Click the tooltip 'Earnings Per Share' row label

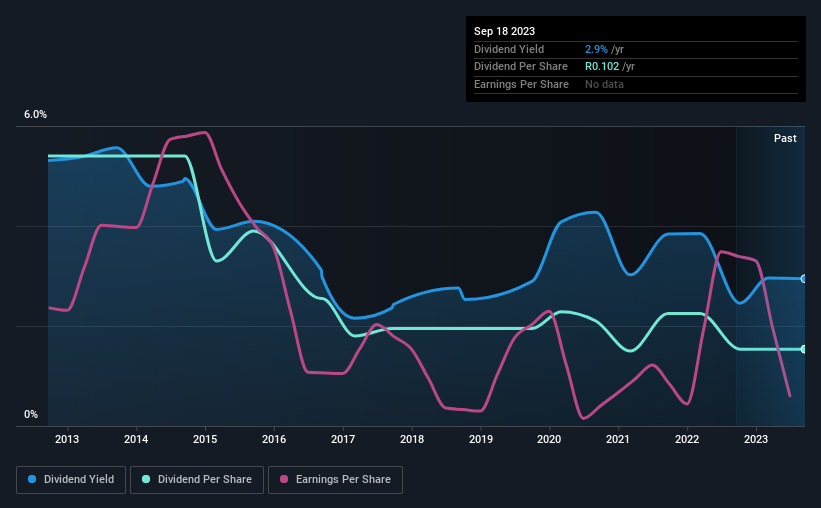(521, 84)
